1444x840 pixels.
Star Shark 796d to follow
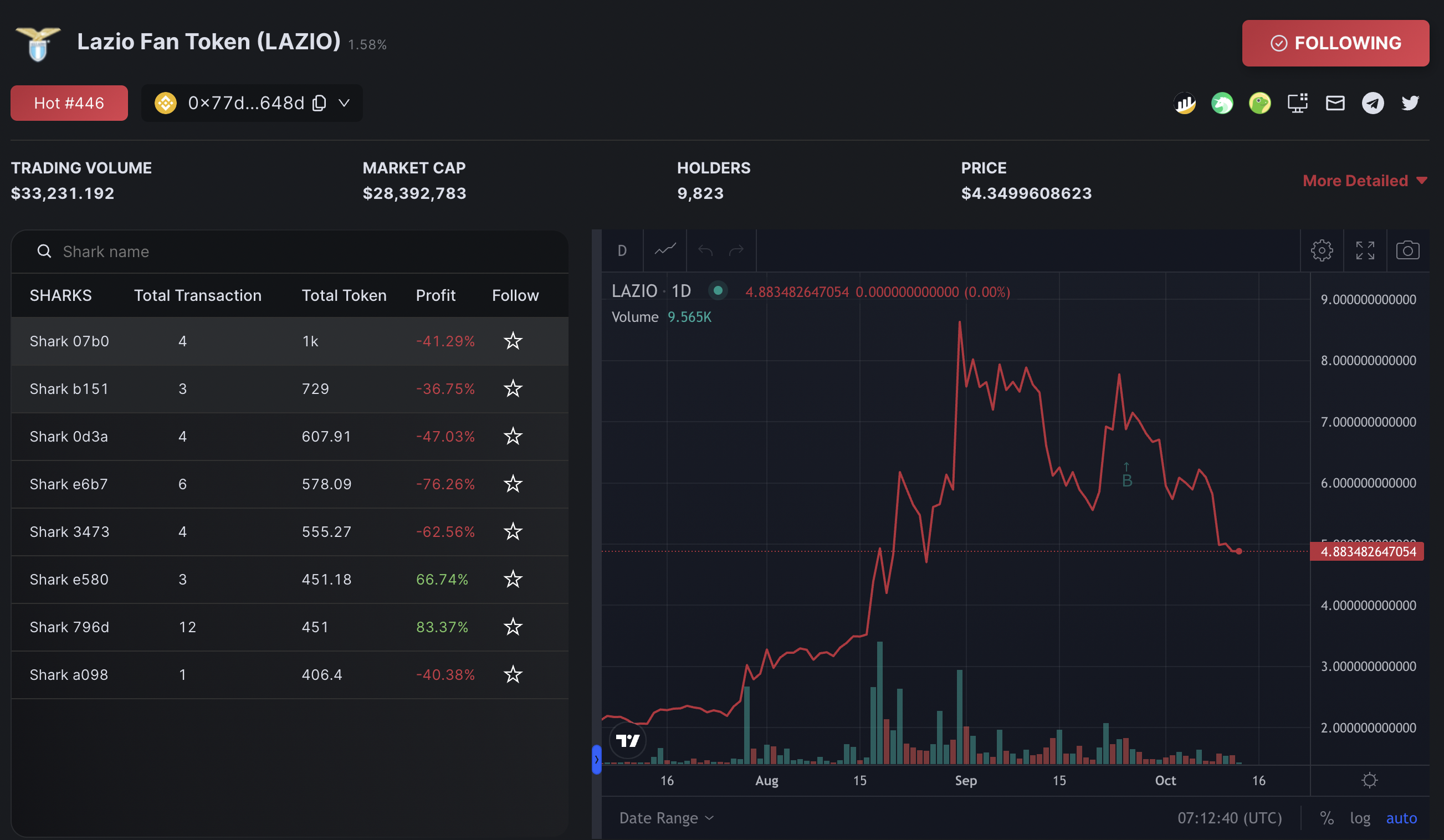pos(513,627)
